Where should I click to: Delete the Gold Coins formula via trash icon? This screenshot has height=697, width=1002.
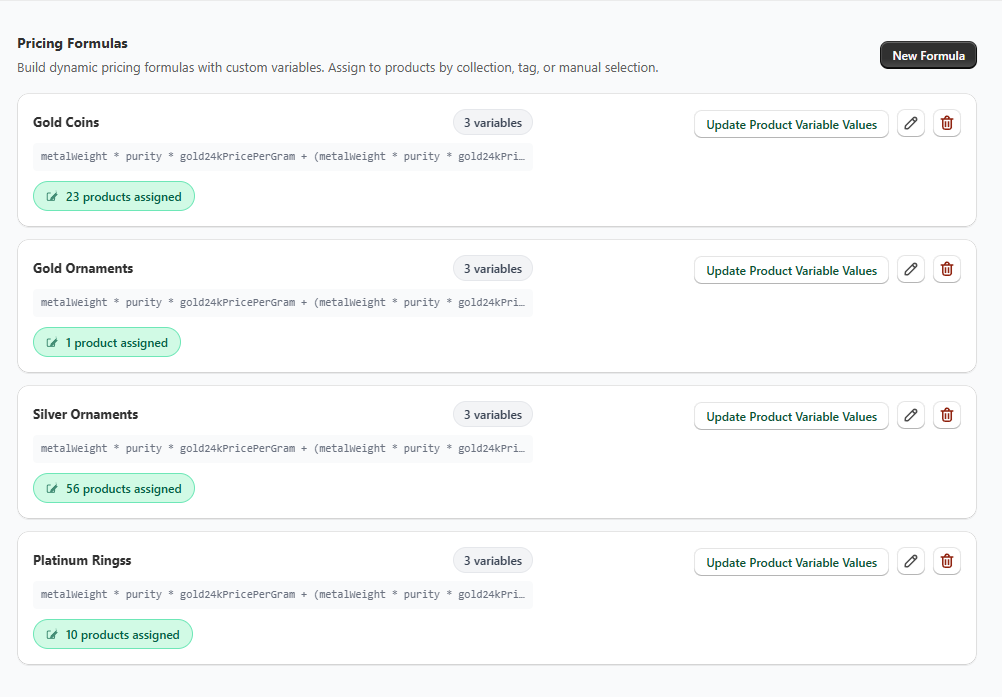coord(947,124)
